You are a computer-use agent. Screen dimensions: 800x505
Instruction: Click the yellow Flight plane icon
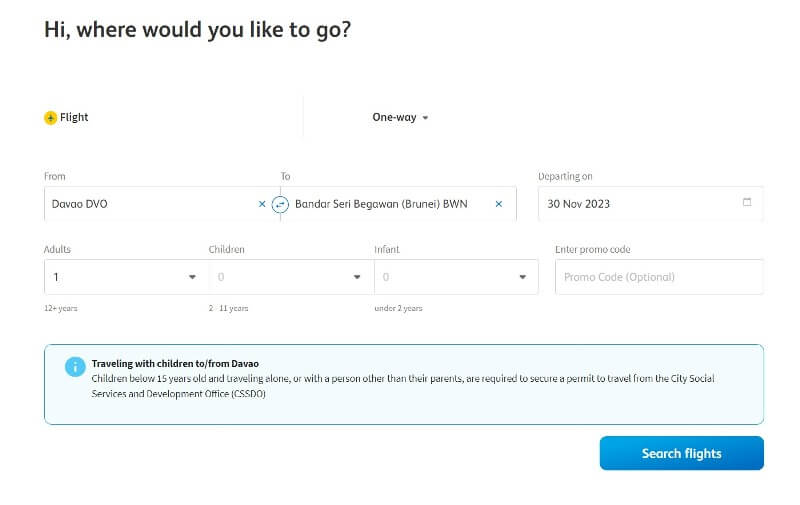51,118
